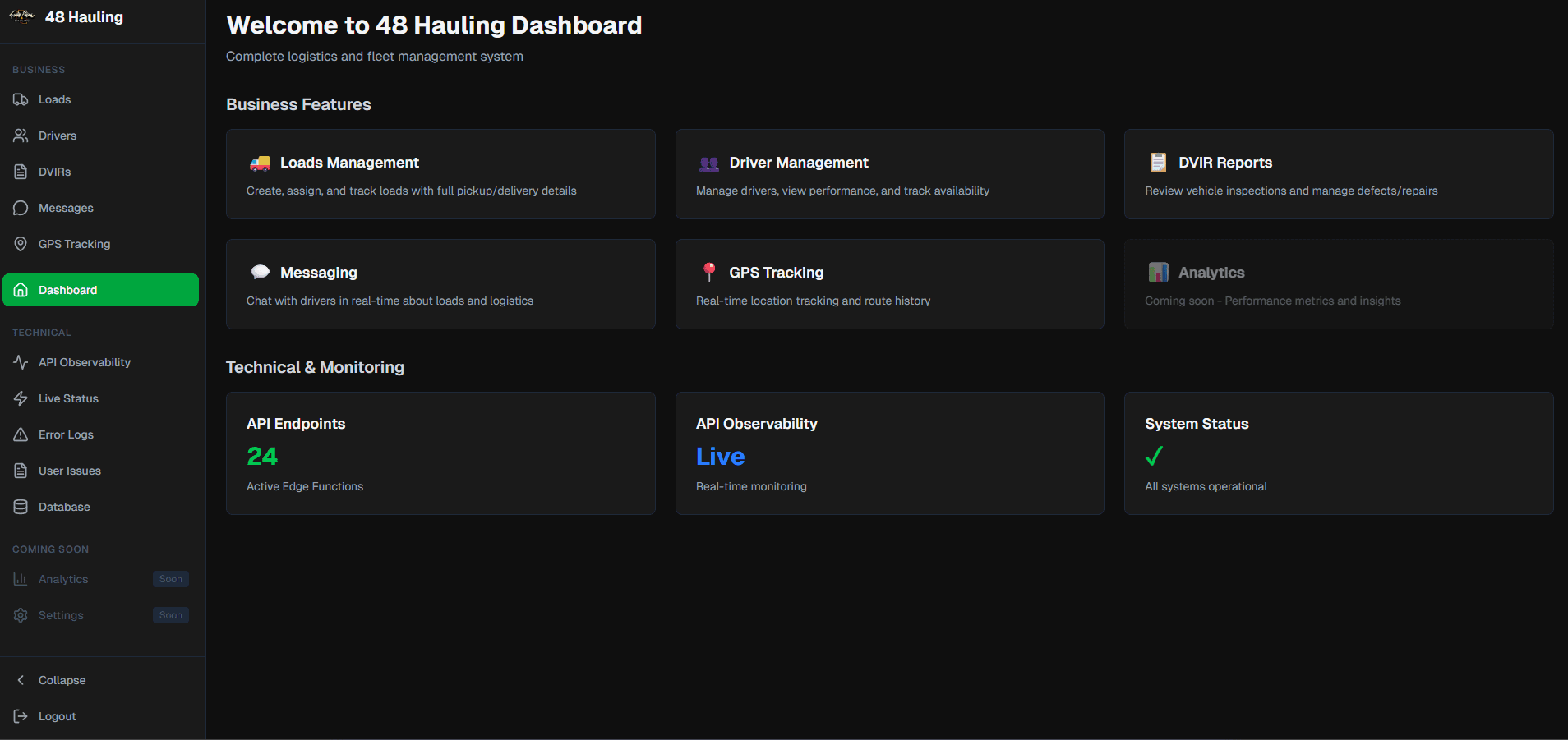Select the GPS Tracking location pin icon
Screen dimensions: 1568x740
21,243
